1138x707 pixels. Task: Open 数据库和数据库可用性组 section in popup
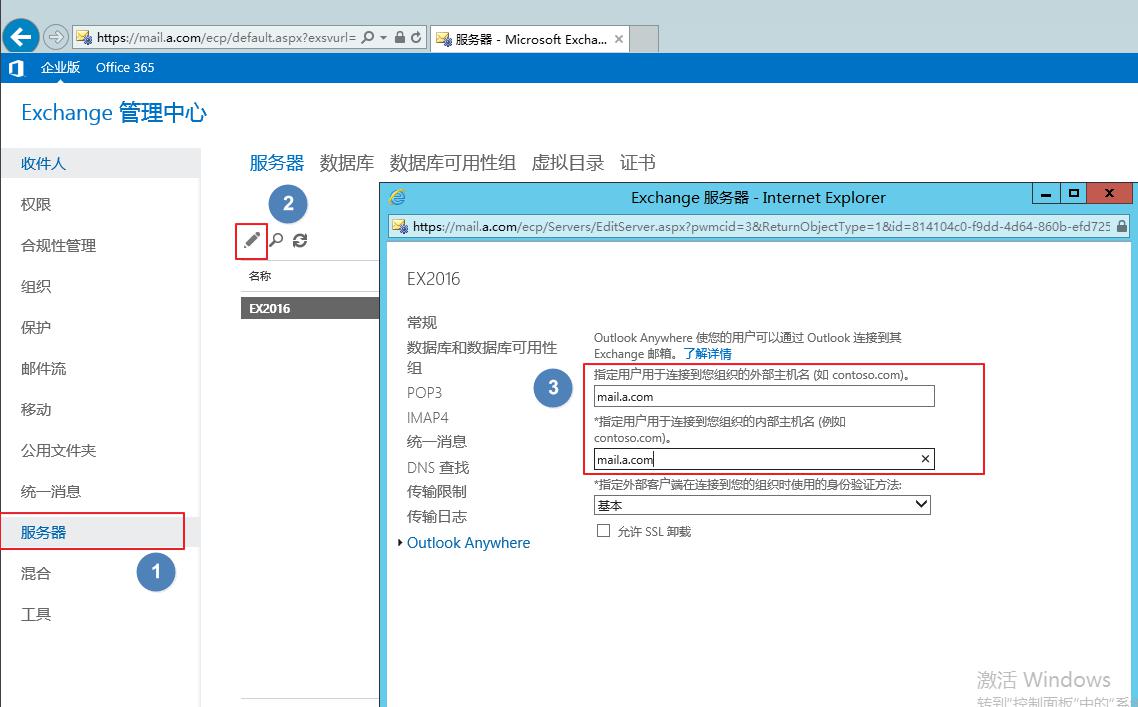[482, 357]
